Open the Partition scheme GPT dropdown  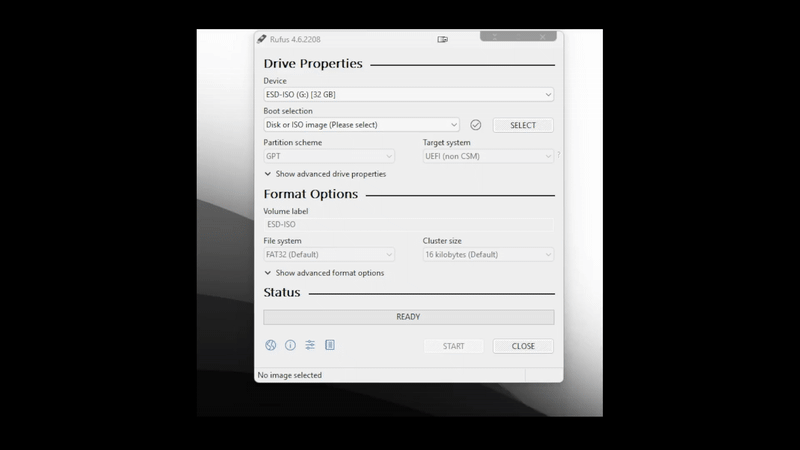point(329,156)
